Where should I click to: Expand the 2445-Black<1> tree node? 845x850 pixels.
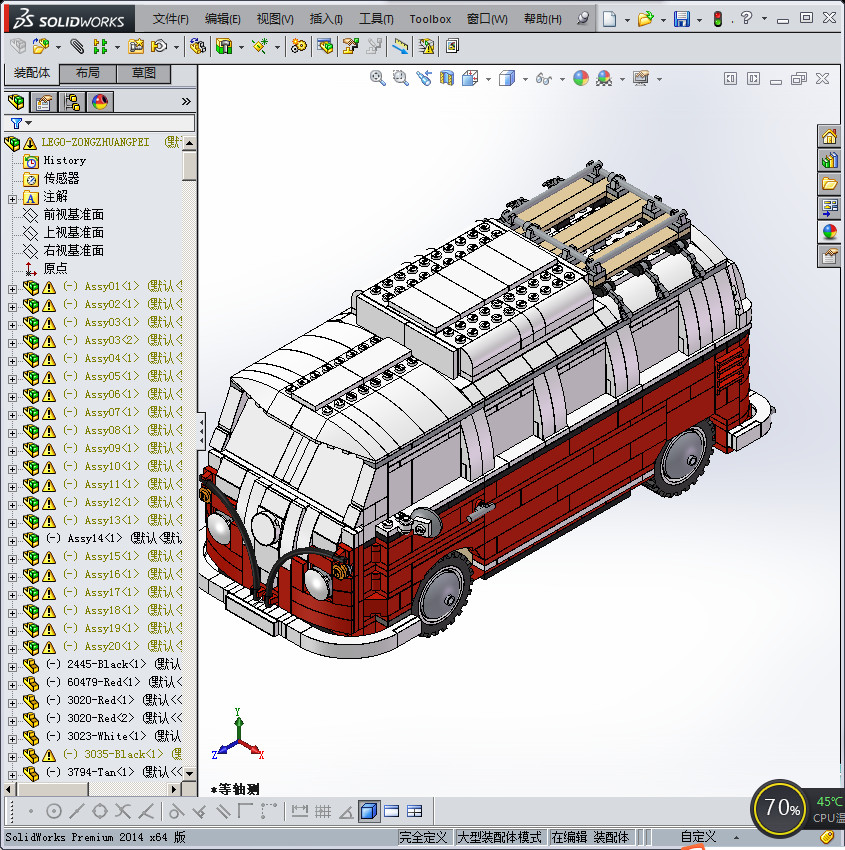click(x=12, y=667)
